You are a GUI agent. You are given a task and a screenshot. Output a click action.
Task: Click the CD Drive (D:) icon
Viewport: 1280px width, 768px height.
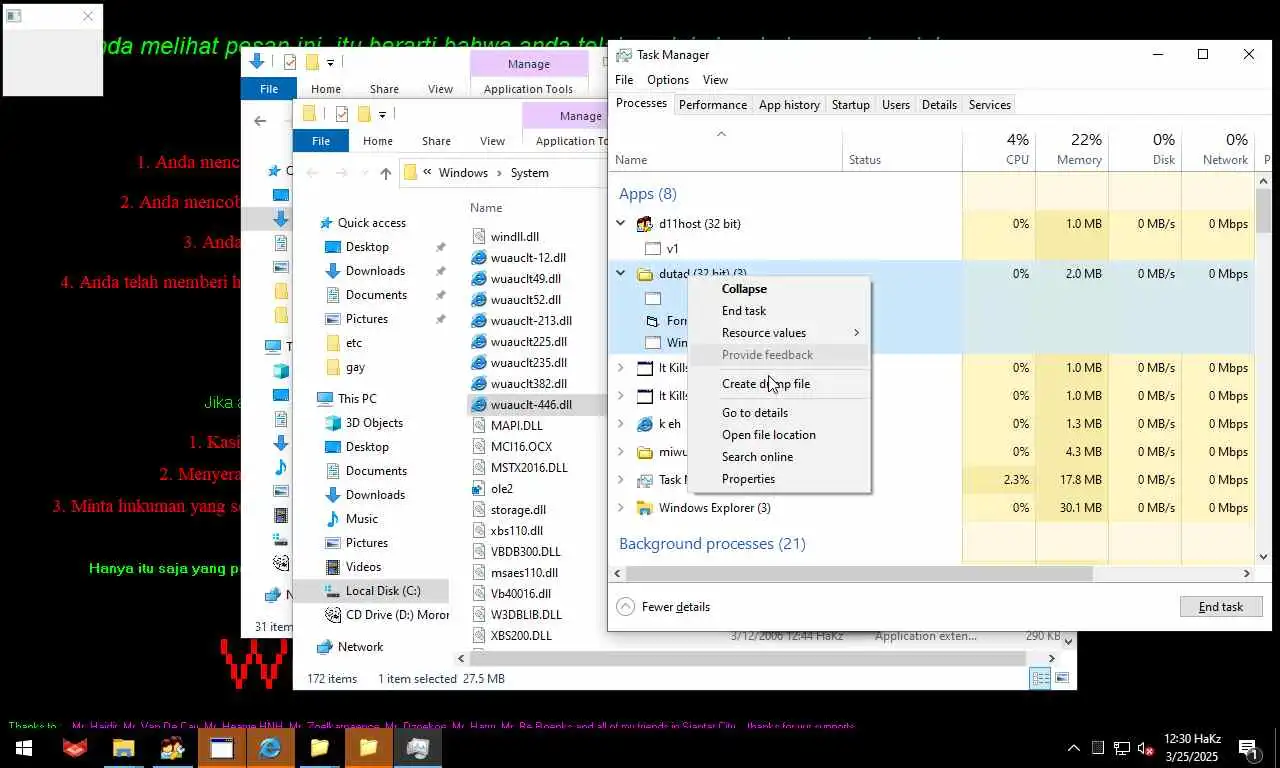pyautogui.click(x=333, y=615)
